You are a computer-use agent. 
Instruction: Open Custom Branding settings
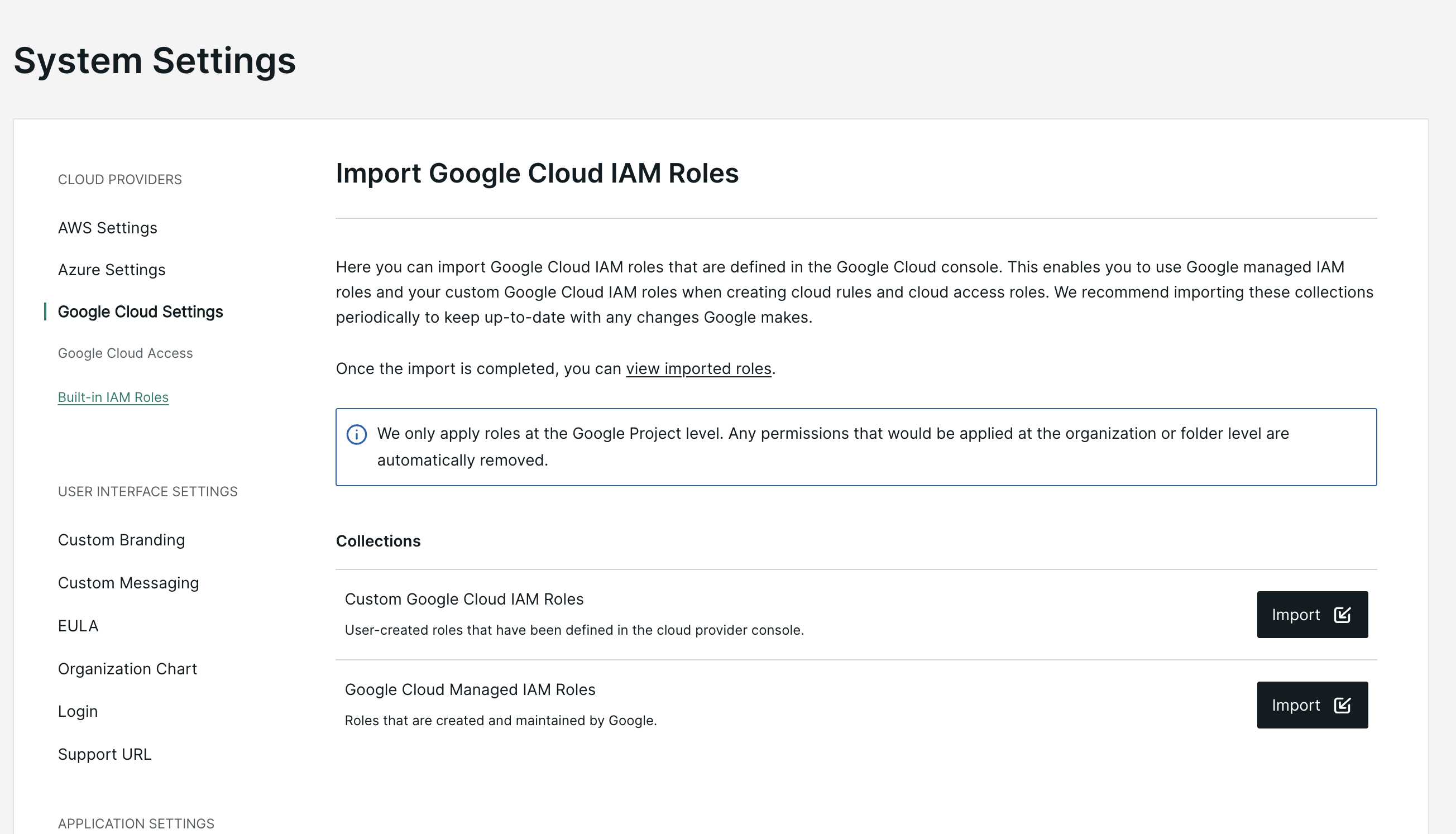click(122, 540)
